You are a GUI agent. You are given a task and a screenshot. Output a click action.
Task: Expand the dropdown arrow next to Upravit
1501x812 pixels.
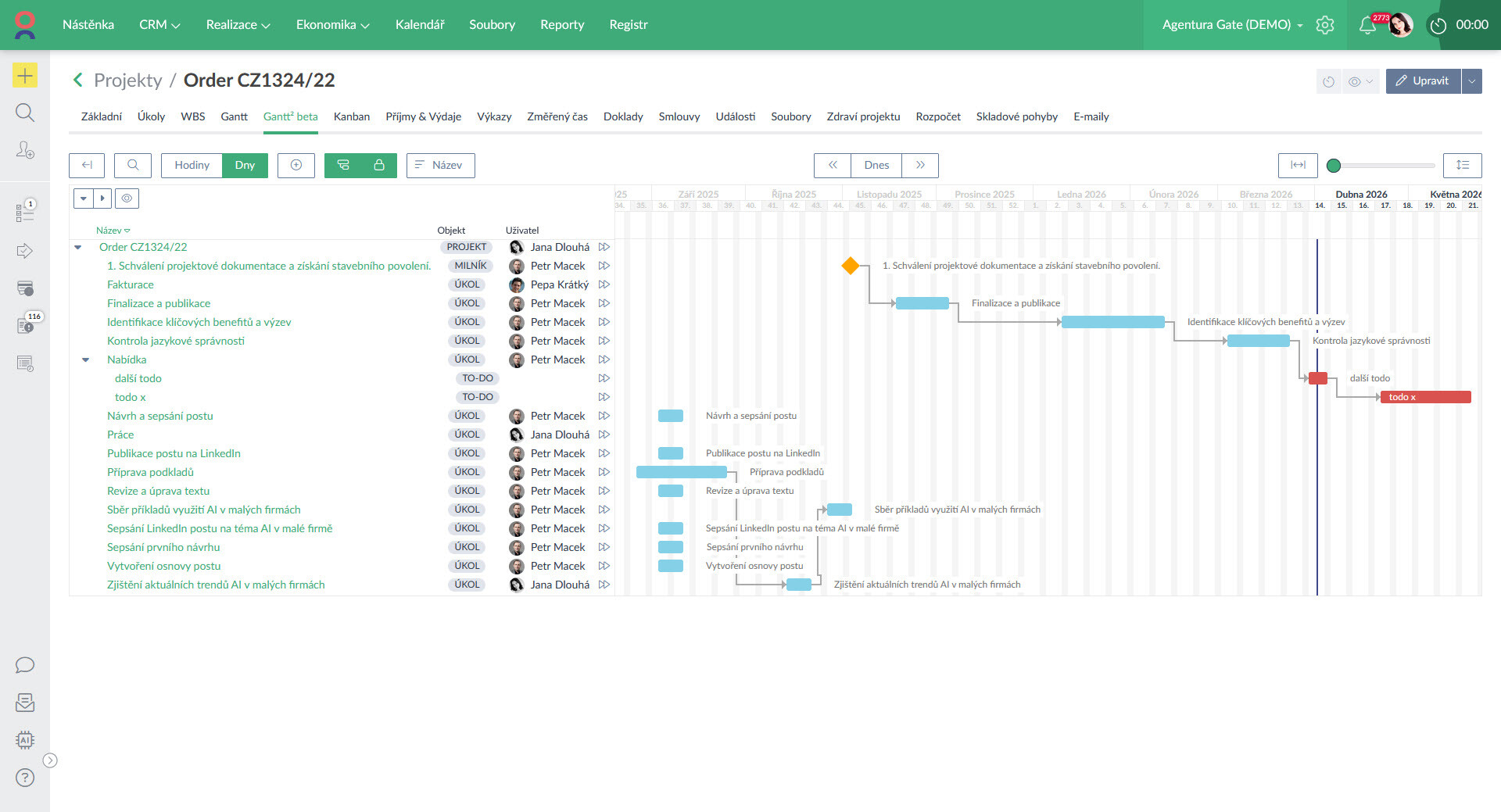(1472, 80)
